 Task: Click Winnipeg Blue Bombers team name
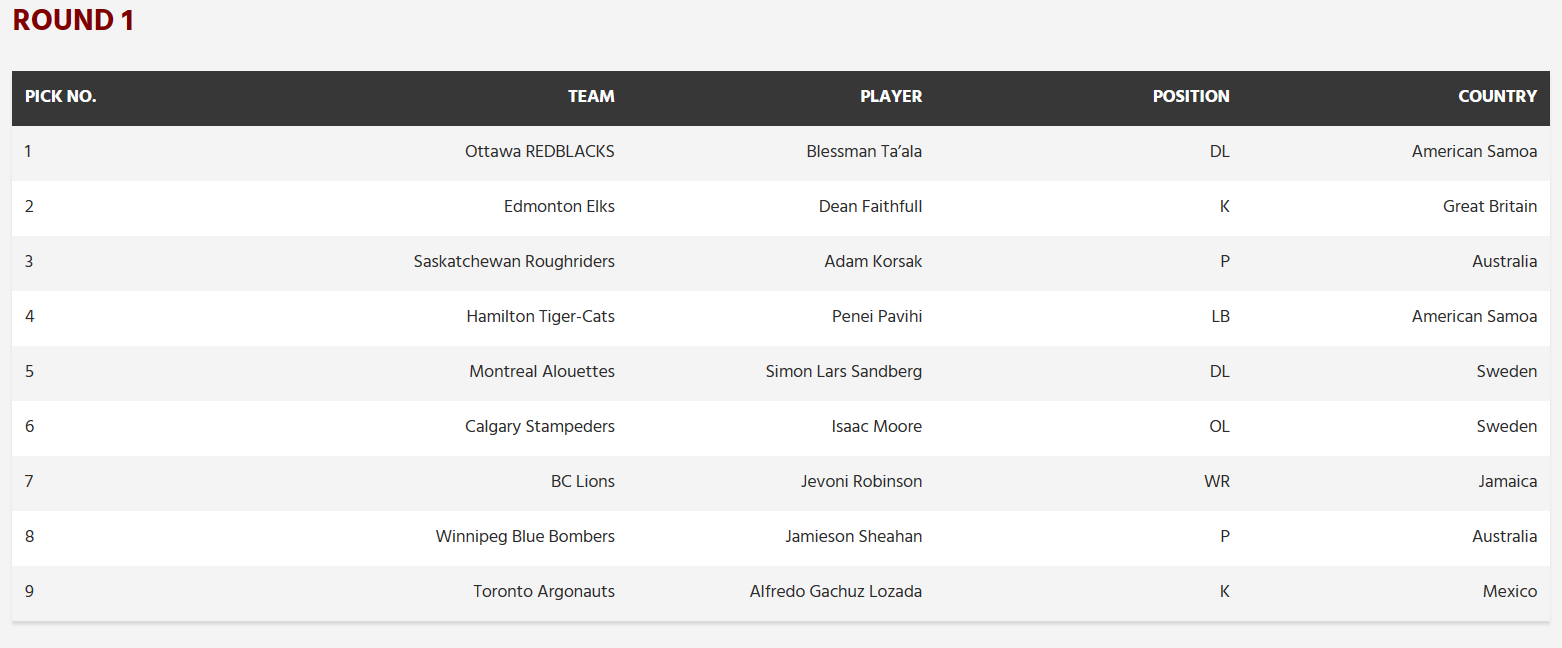pyautogui.click(x=525, y=537)
